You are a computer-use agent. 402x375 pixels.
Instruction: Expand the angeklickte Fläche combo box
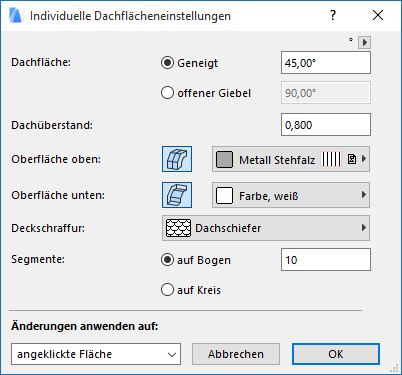click(96, 354)
